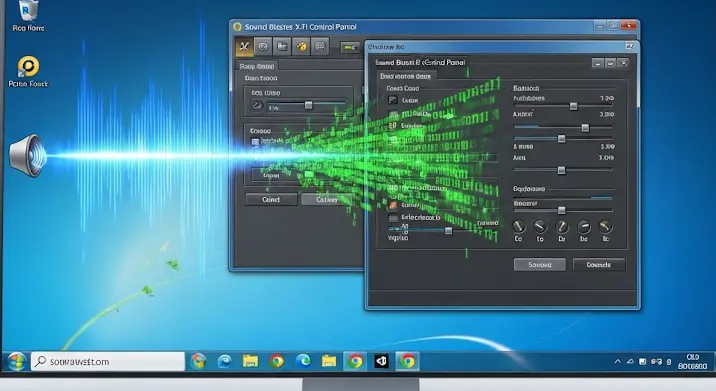This screenshot has height=391, width=716.
Task: Minimize the inner Sound Blaster control panel window
Action: pos(598,63)
